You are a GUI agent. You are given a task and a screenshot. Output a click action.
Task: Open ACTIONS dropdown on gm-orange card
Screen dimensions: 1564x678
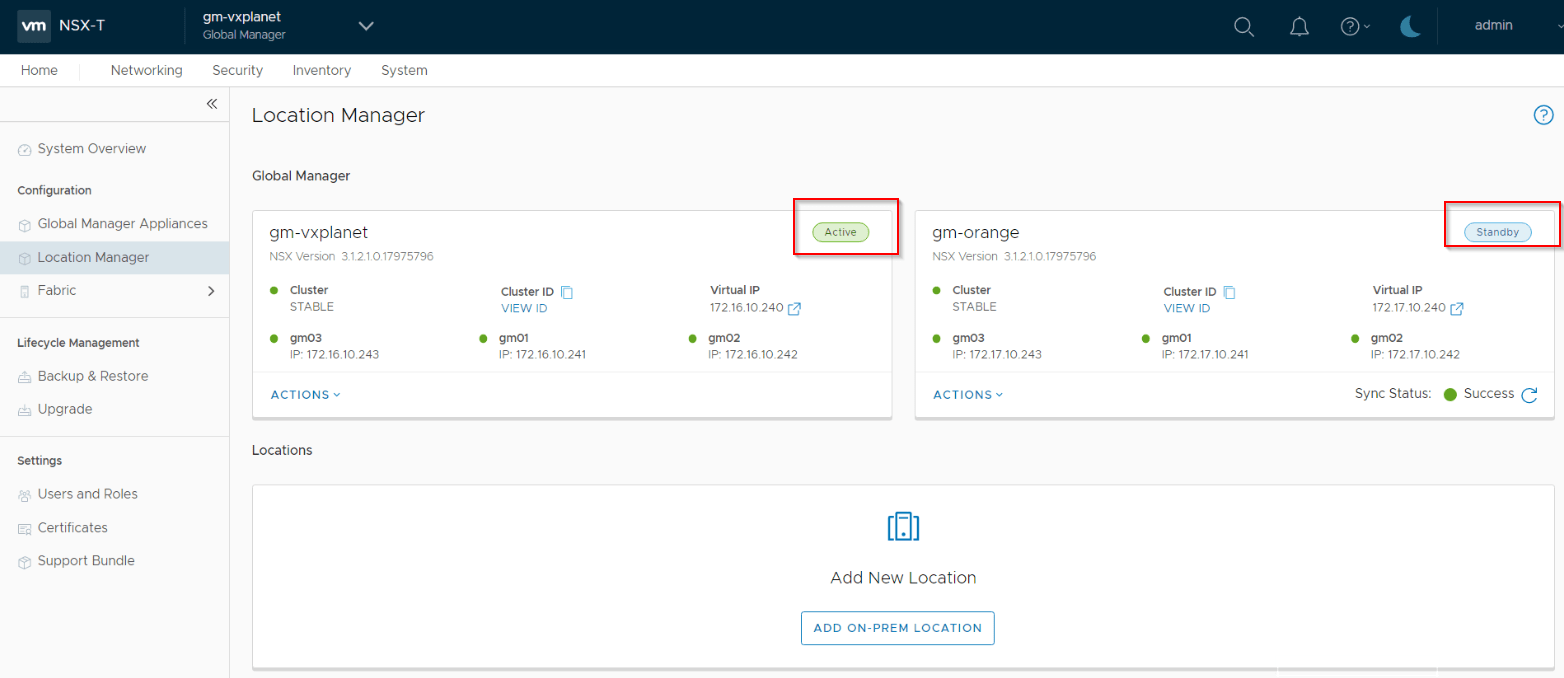pyautogui.click(x=968, y=395)
